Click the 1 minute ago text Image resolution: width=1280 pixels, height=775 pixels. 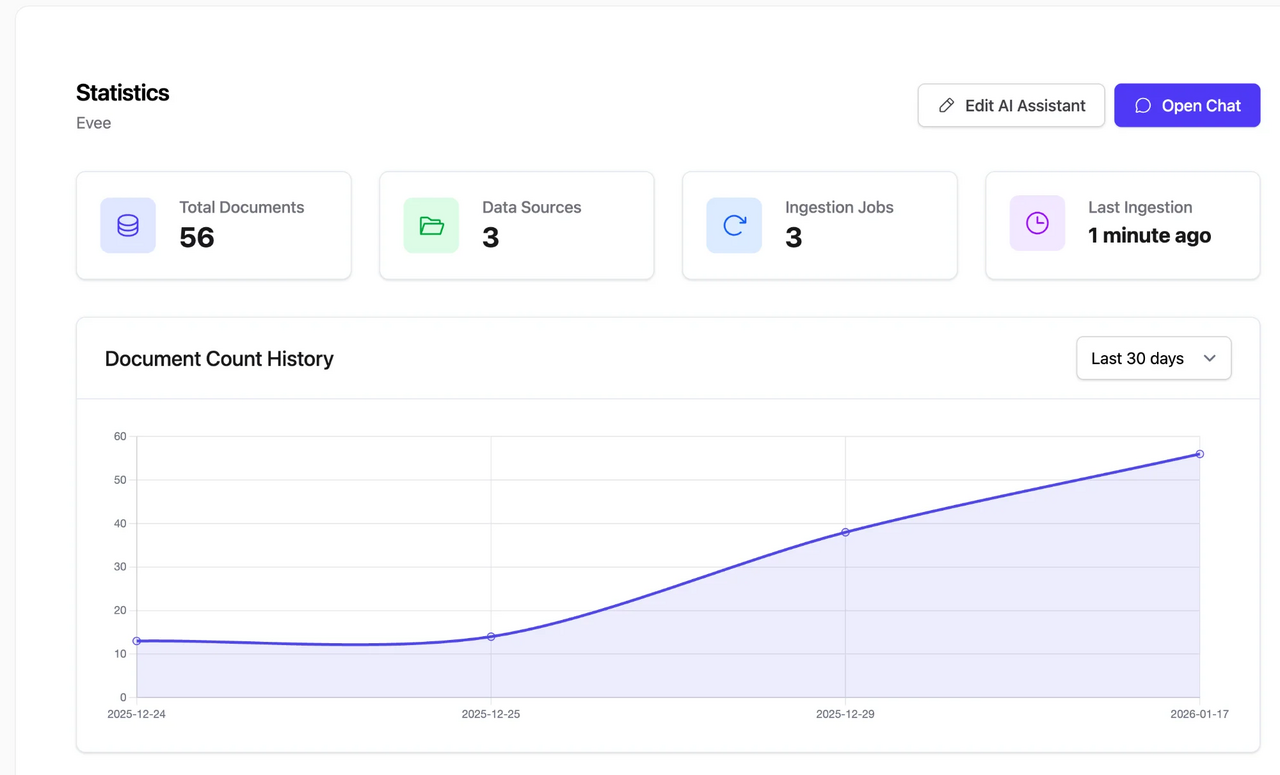coord(1149,236)
